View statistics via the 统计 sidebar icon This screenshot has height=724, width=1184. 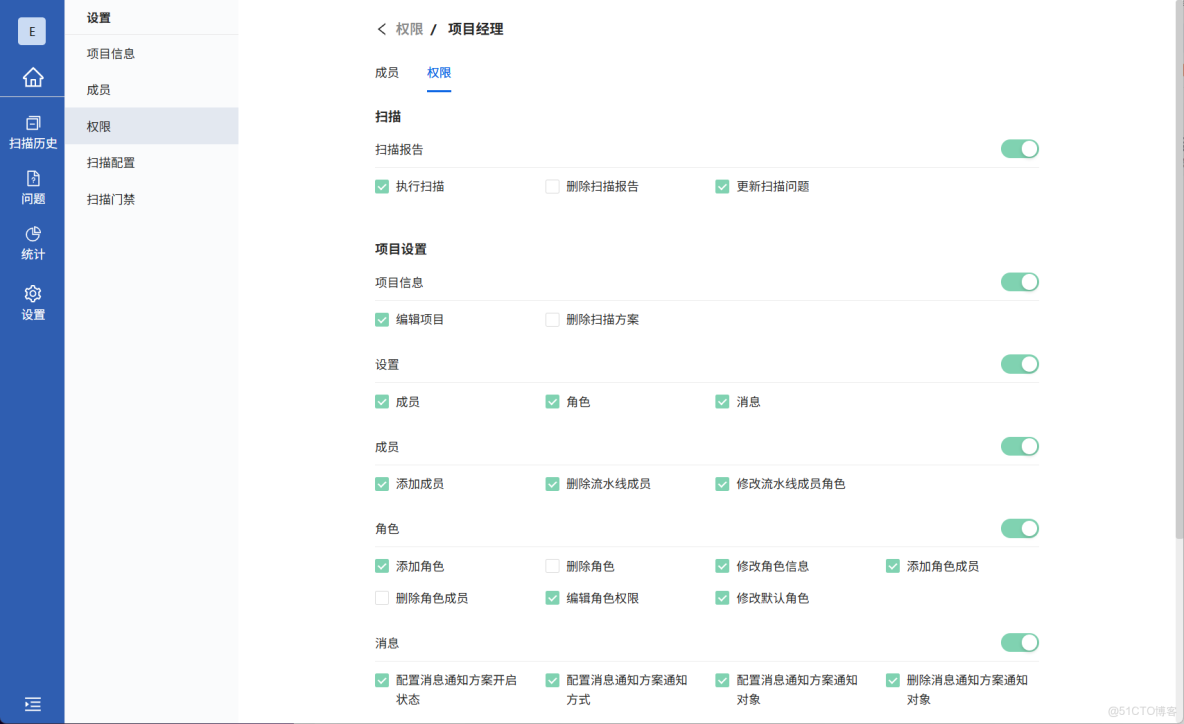click(x=33, y=245)
